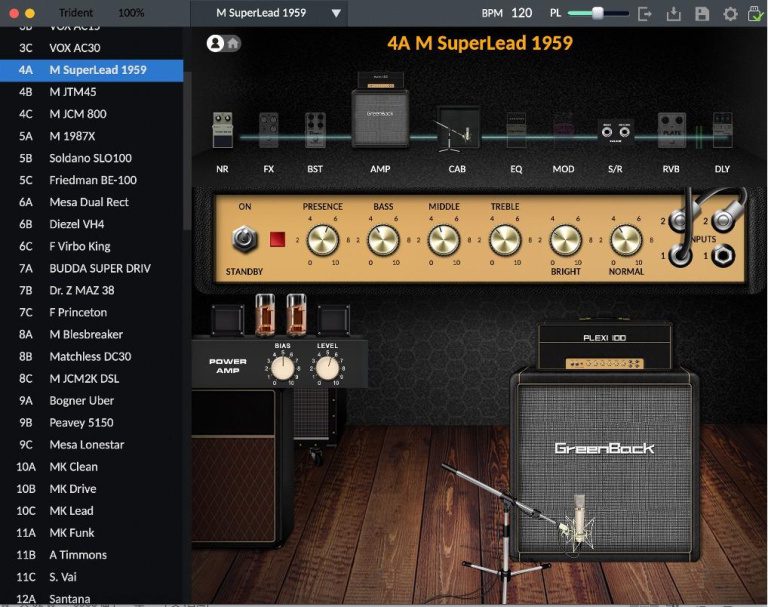Choose preset 6A Mesa Dual Rect
Viewport: 768px width, 607px height.
(91, 202)
